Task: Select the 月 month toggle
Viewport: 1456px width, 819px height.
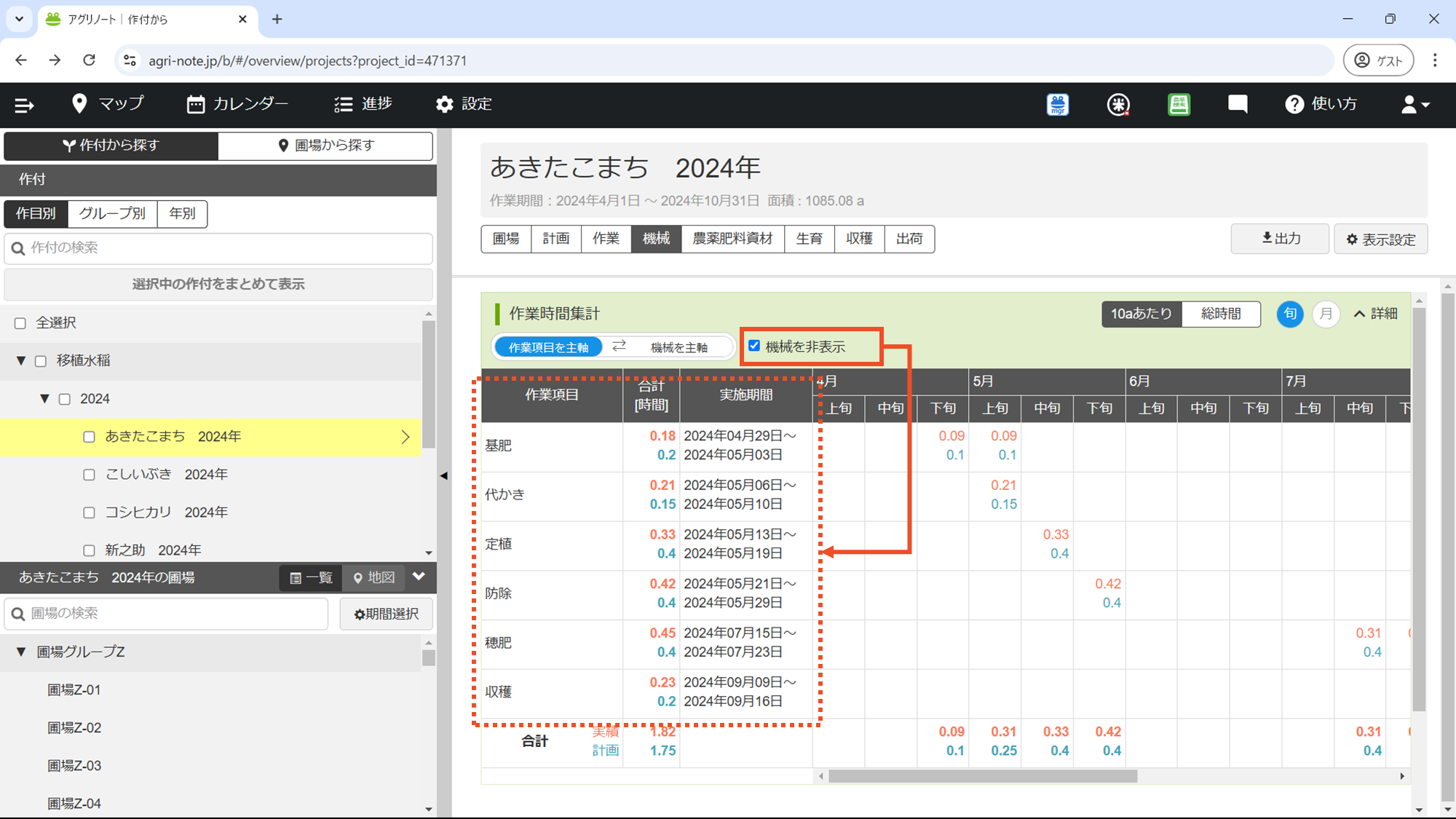Action: click(x=1326, y=314)
